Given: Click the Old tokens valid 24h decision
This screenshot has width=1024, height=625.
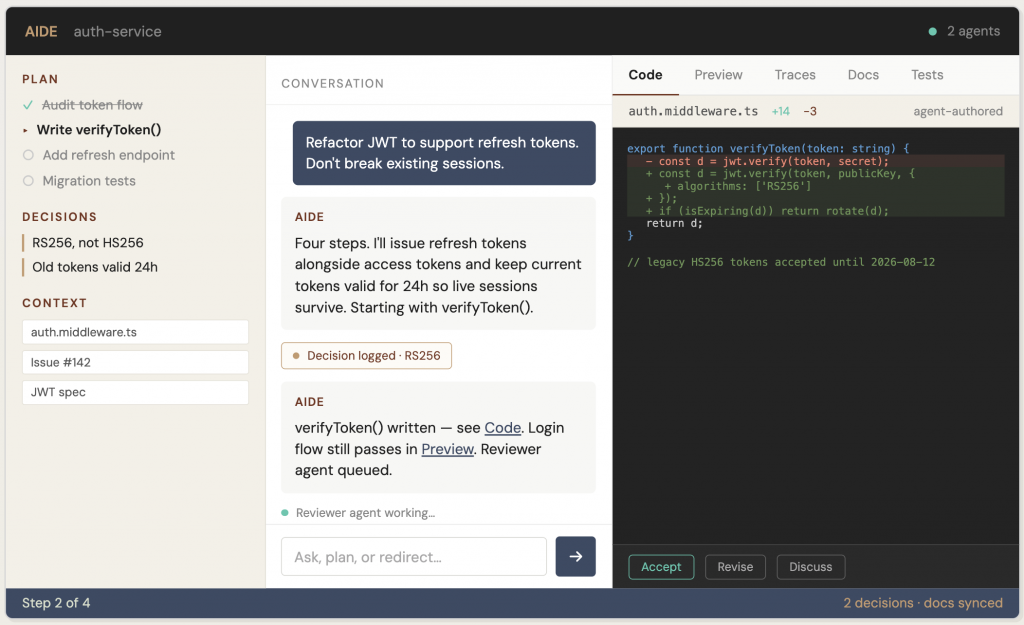Looking at the screenshot, I should point(95,267).
